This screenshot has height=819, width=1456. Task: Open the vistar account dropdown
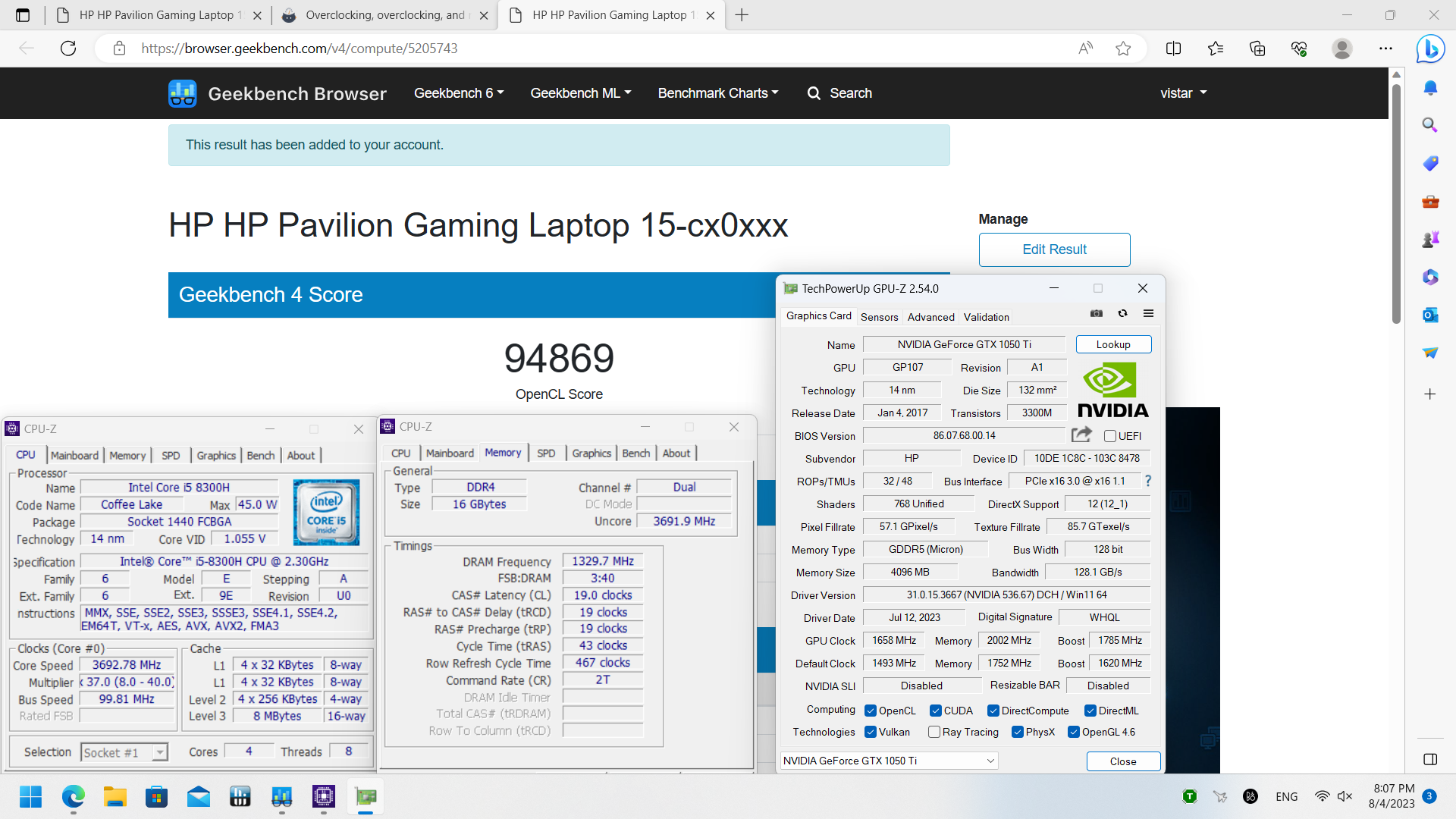coord(1183,93)
